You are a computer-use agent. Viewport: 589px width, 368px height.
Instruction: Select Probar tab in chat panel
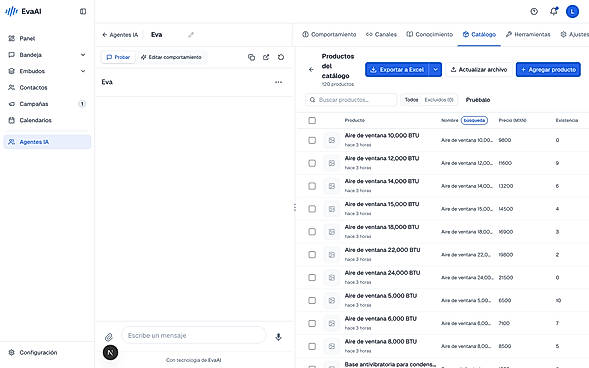tap(118, 57)
